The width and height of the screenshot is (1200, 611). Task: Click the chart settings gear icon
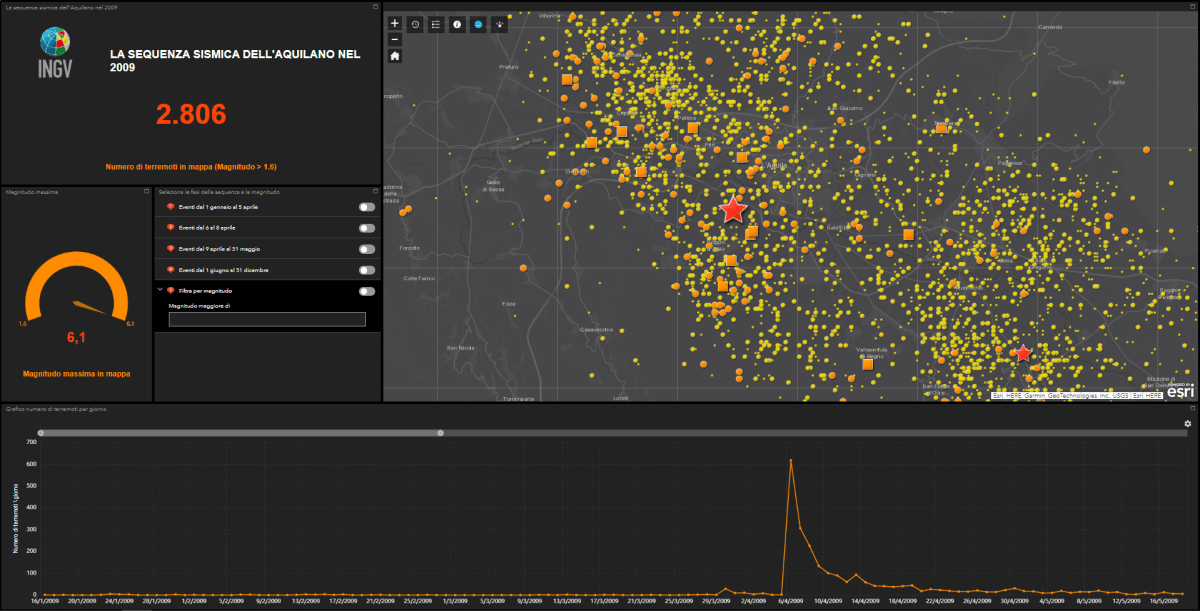[x=1187, y=424]
